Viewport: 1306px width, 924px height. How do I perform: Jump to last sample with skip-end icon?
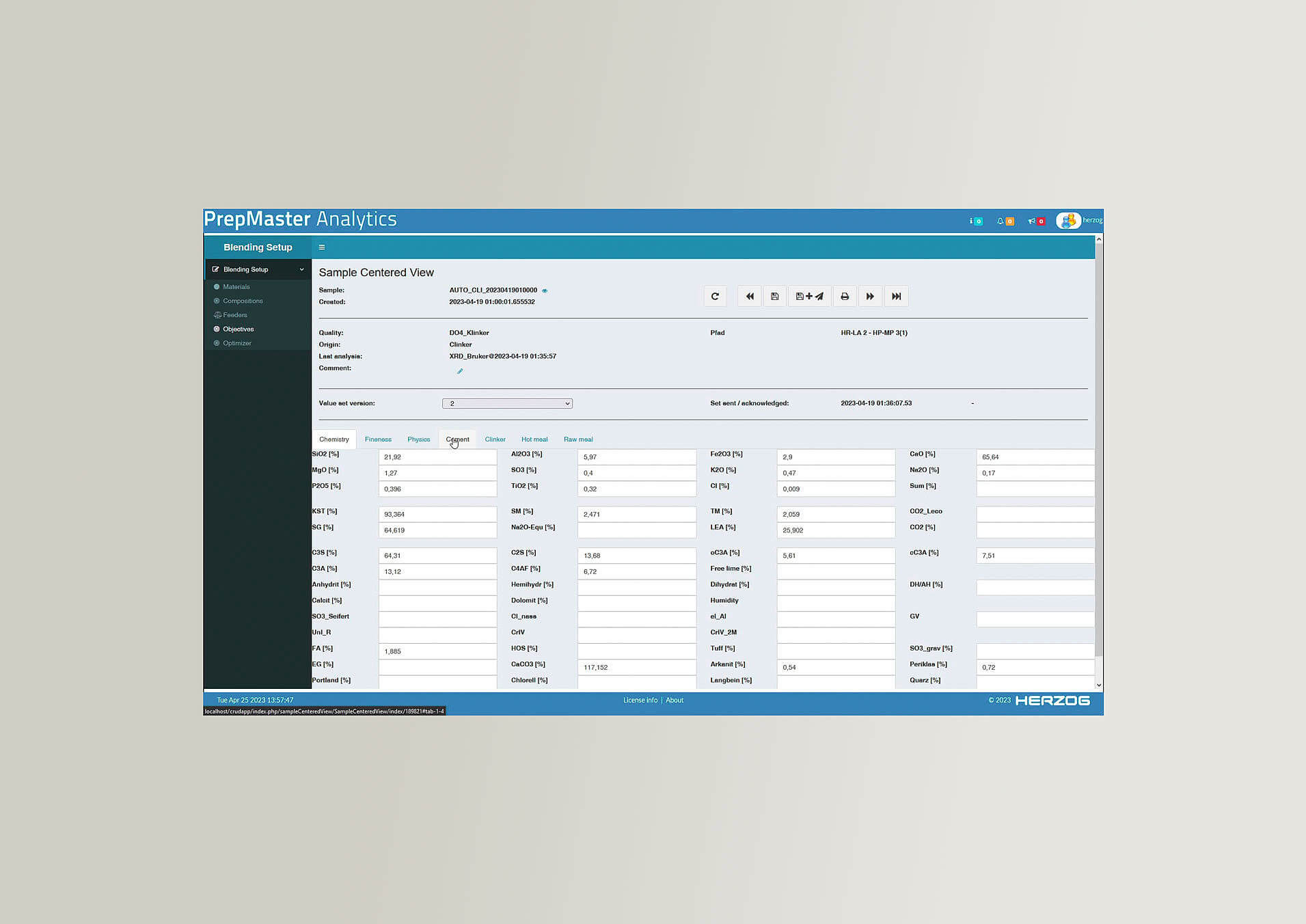[896, 297]
